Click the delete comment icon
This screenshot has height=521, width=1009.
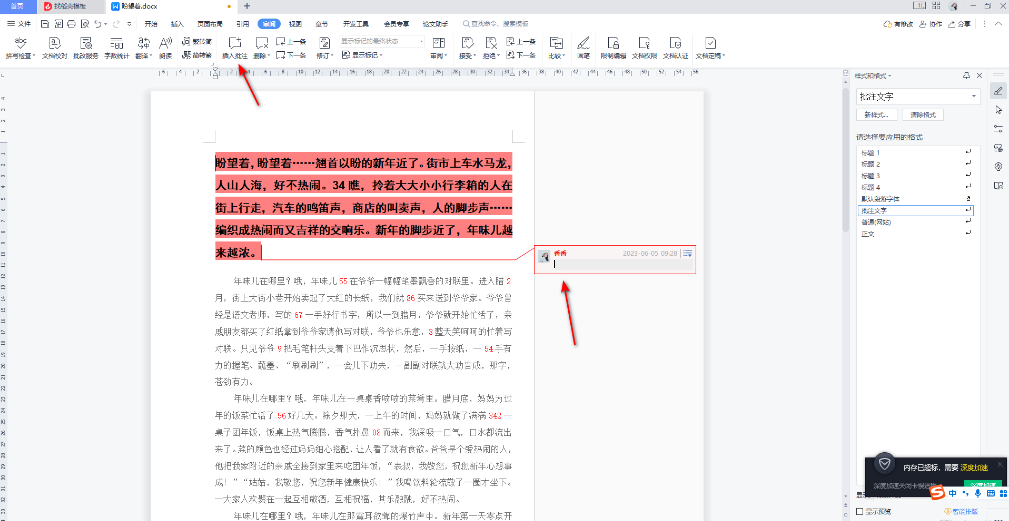coord(261,42)
